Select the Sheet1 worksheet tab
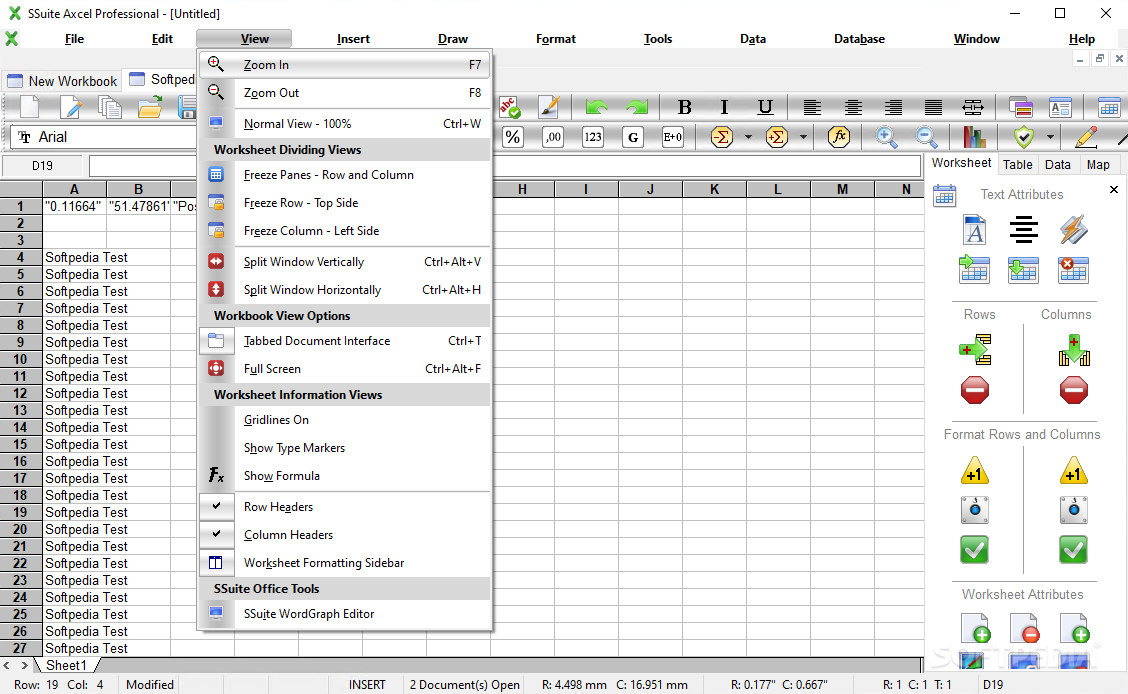Image resolution: width=1128 pixels, height=694 pixels. point(66,666)
